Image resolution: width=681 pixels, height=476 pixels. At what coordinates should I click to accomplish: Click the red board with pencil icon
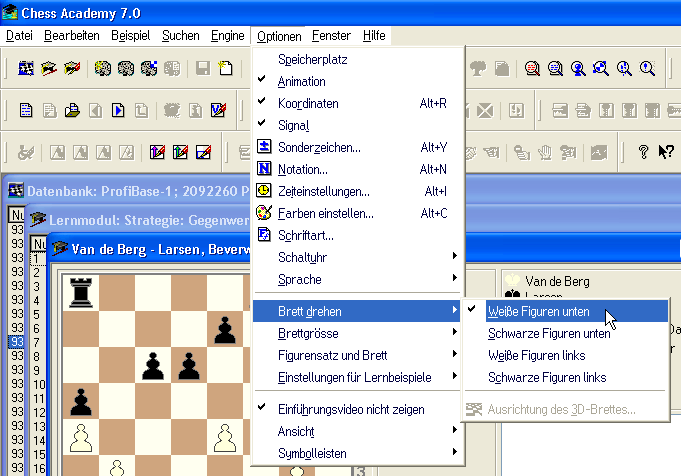pyautogui.click(x=157, y=152)
